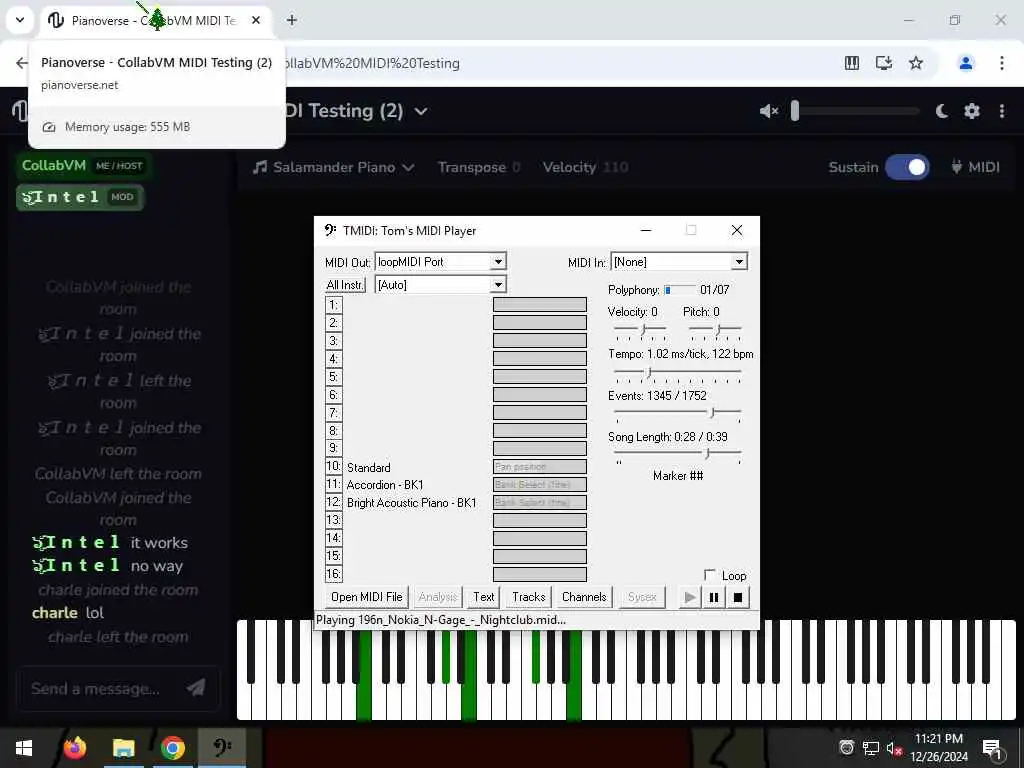Toggle channel 16 button in TMIDI

pyautogui.click(x=333, y=574)
